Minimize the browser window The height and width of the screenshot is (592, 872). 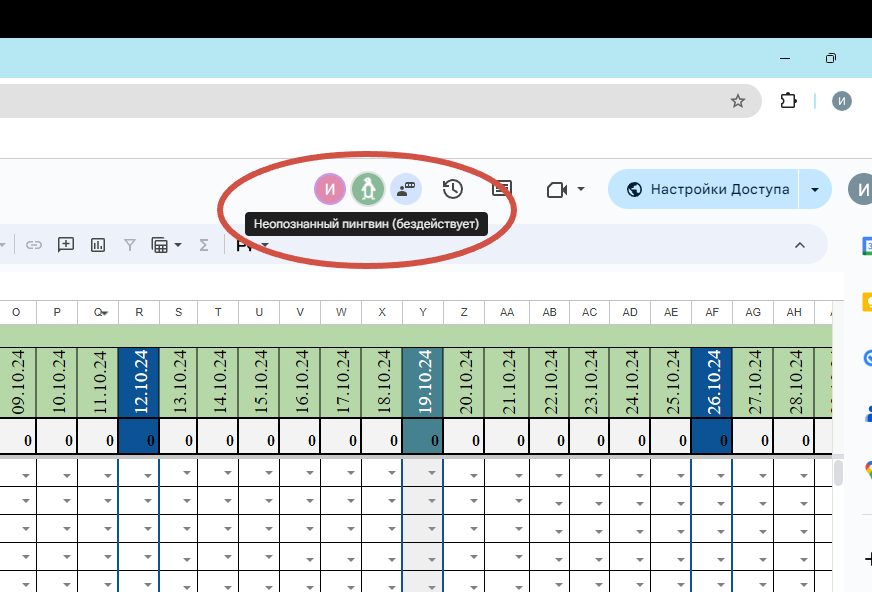(785, 58)
